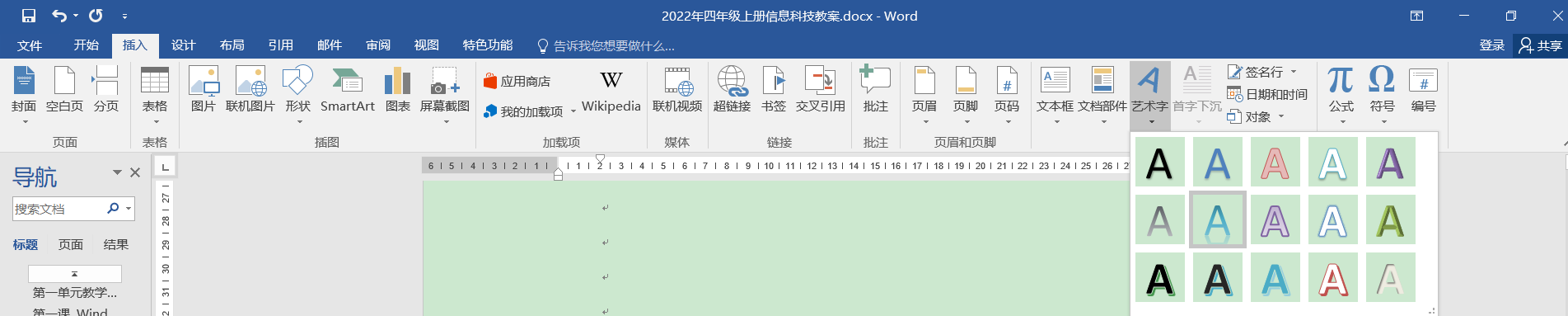Choose the red outline WordArt in bottom row

point(1333,278)
